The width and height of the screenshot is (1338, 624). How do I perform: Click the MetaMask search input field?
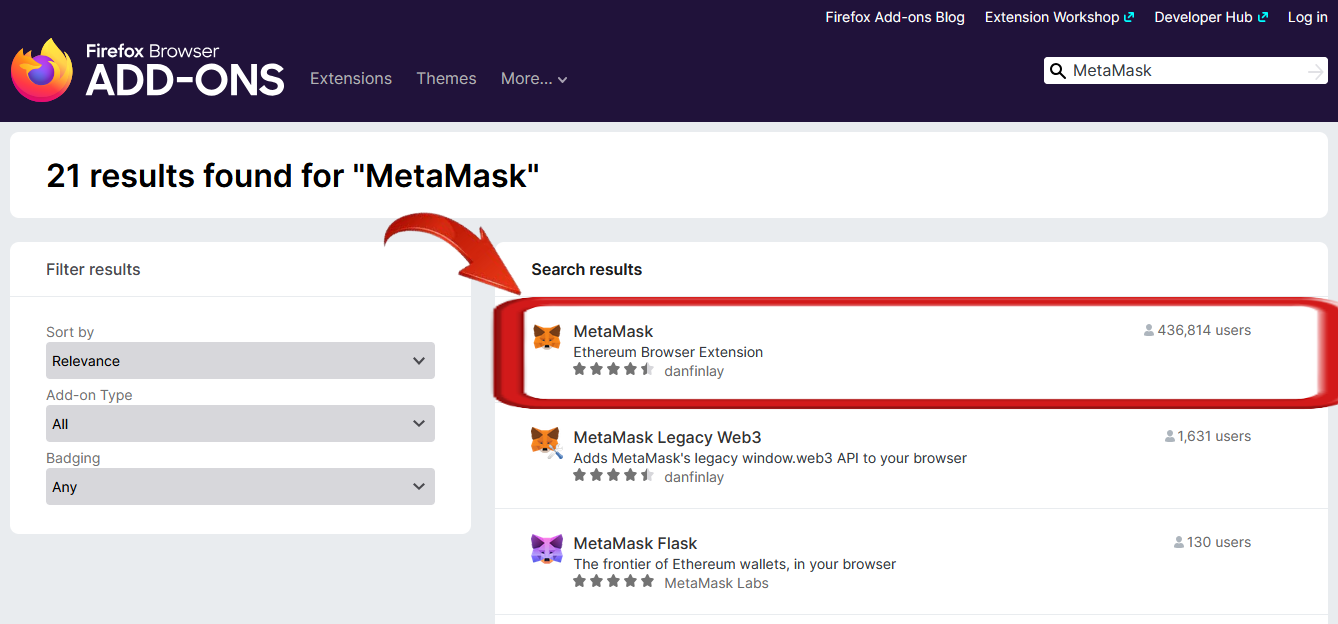tap(1186, 71)
